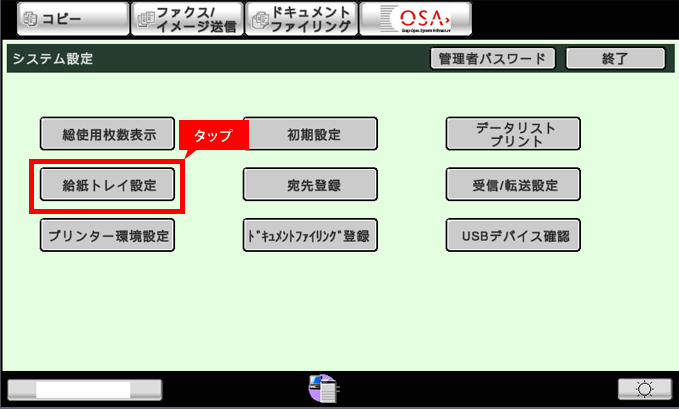
Task: Open ドキュメントファイリング登録 button
Action: (x=310, y=237)
